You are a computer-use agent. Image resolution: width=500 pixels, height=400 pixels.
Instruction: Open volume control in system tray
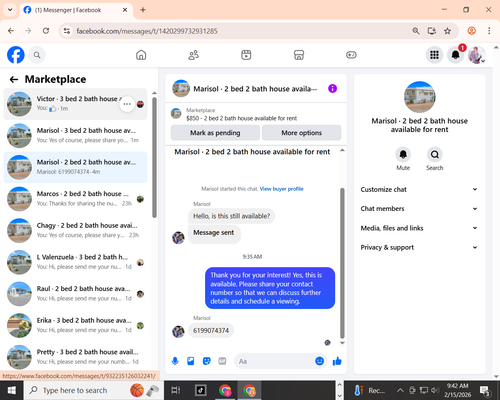click(434, 390)
